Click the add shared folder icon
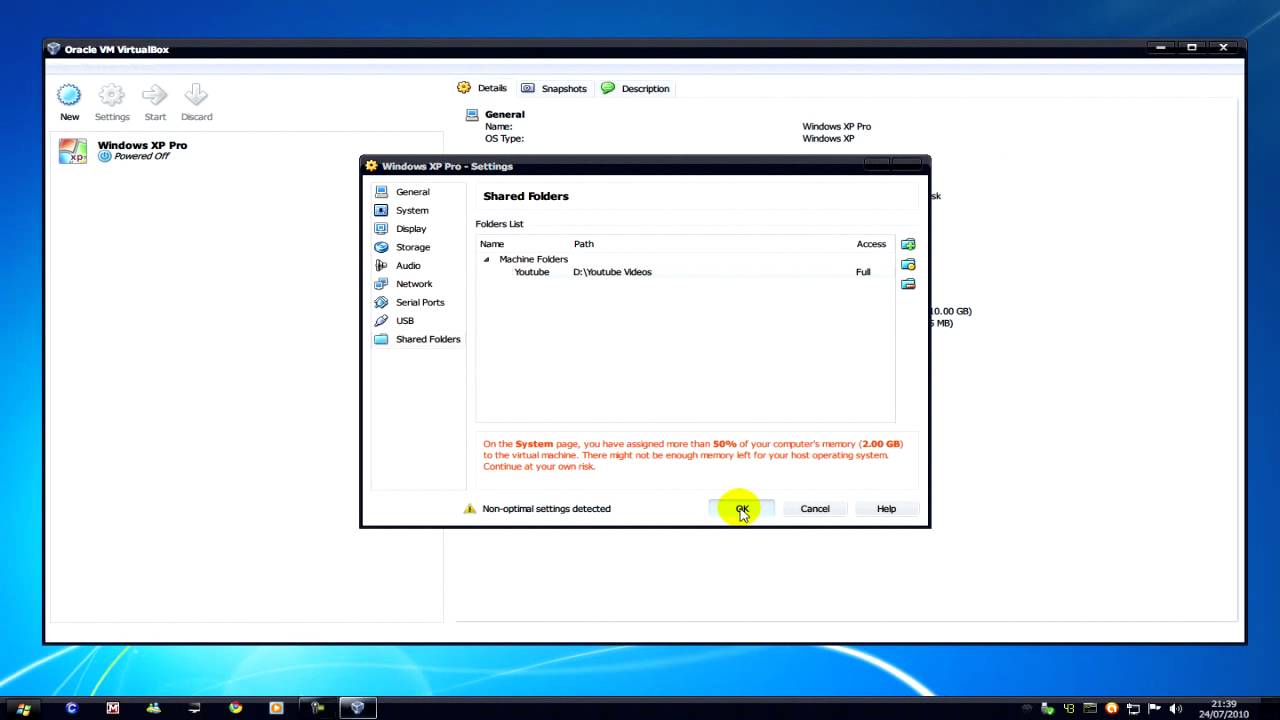This screenshot has height=720, width=1280. click(908, 244)
